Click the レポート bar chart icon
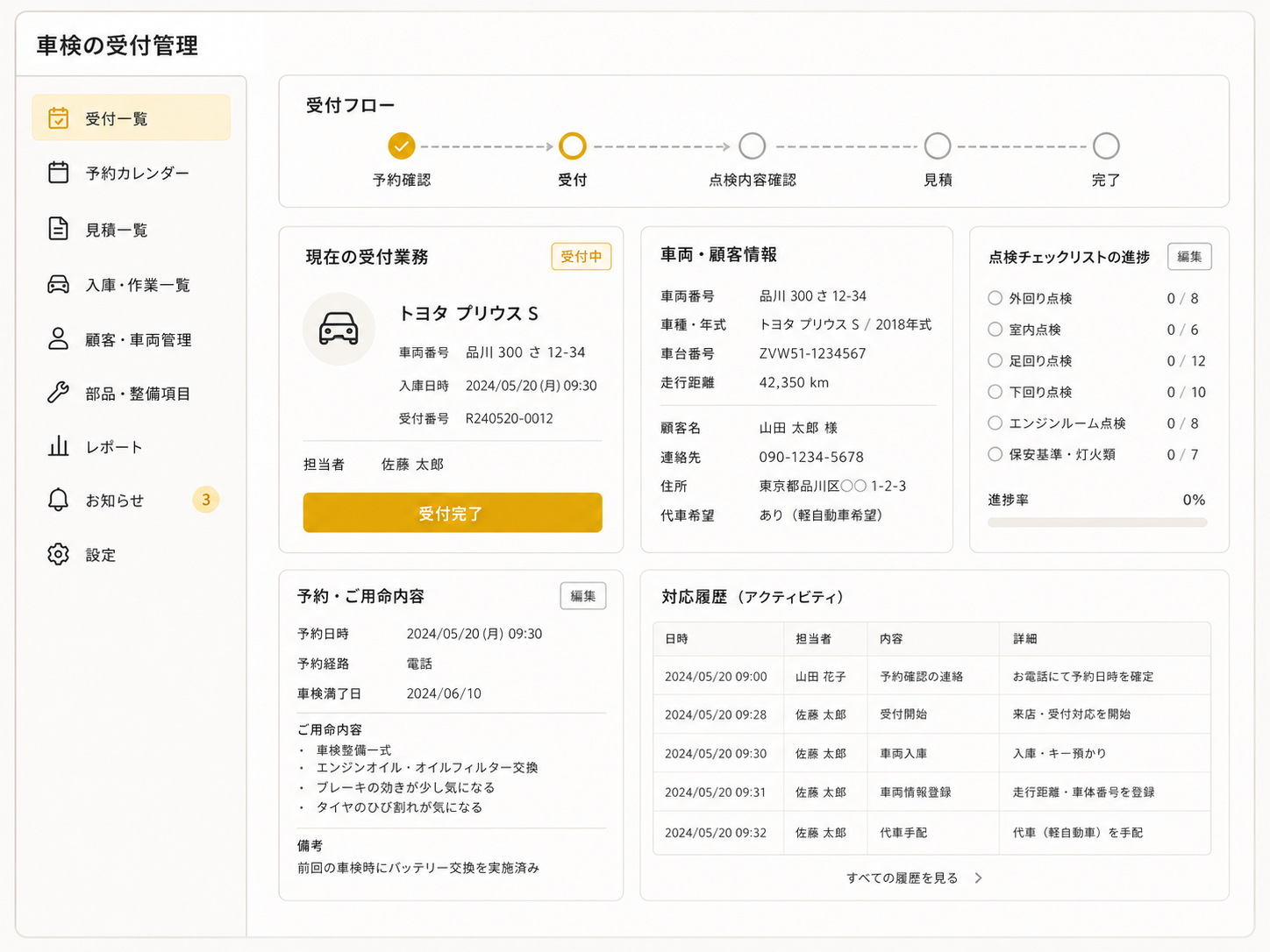 pos(58,446)
